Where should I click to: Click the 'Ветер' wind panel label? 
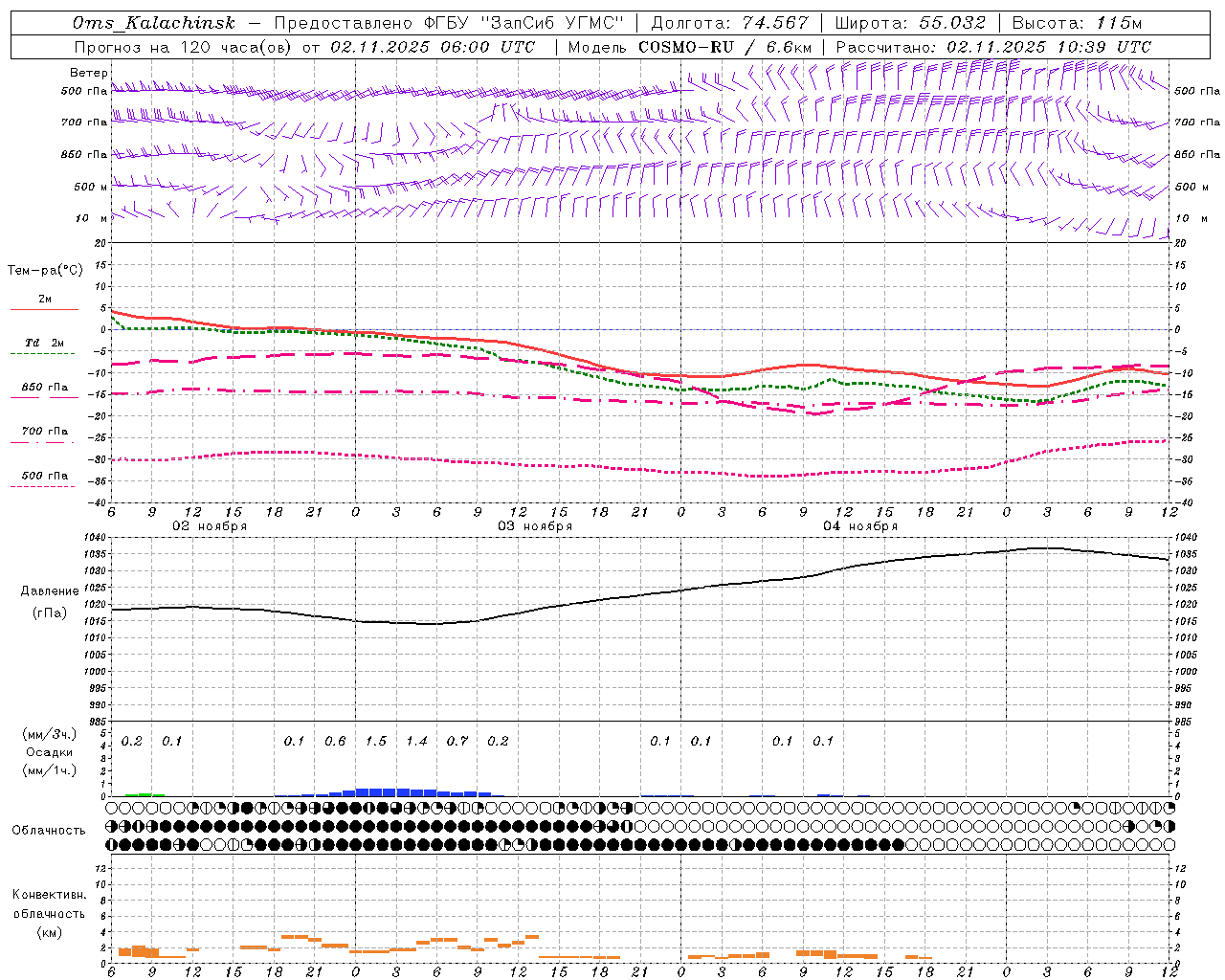click(89, 73)
